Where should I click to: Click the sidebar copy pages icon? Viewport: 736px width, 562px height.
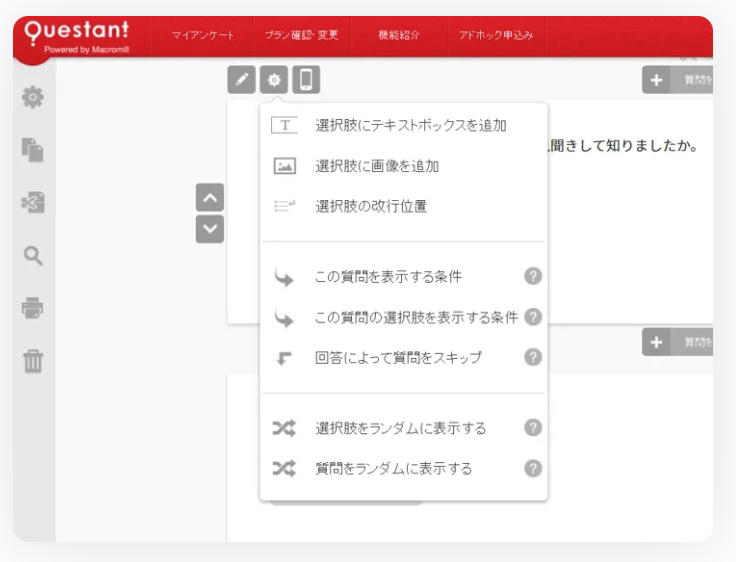click(33, 150)
